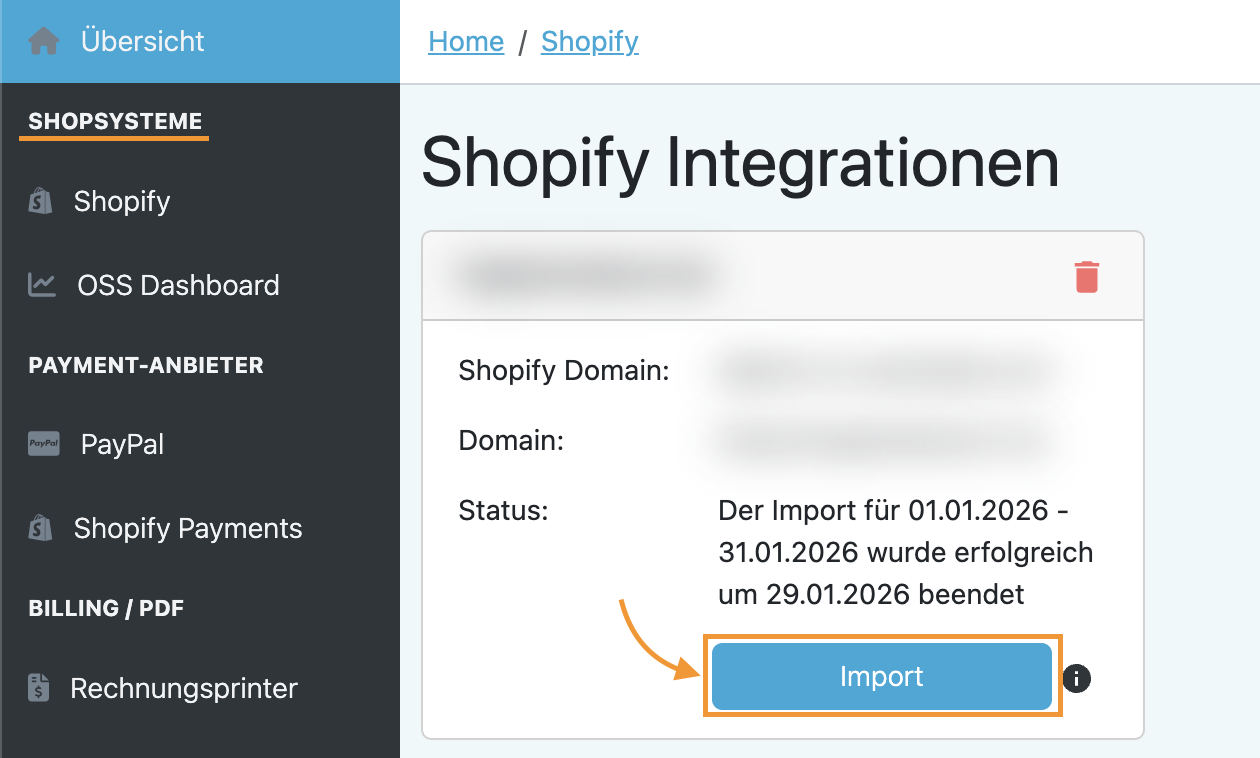Follow the Home breadcrumb link
1260x758 pixels.
[466, 42]
